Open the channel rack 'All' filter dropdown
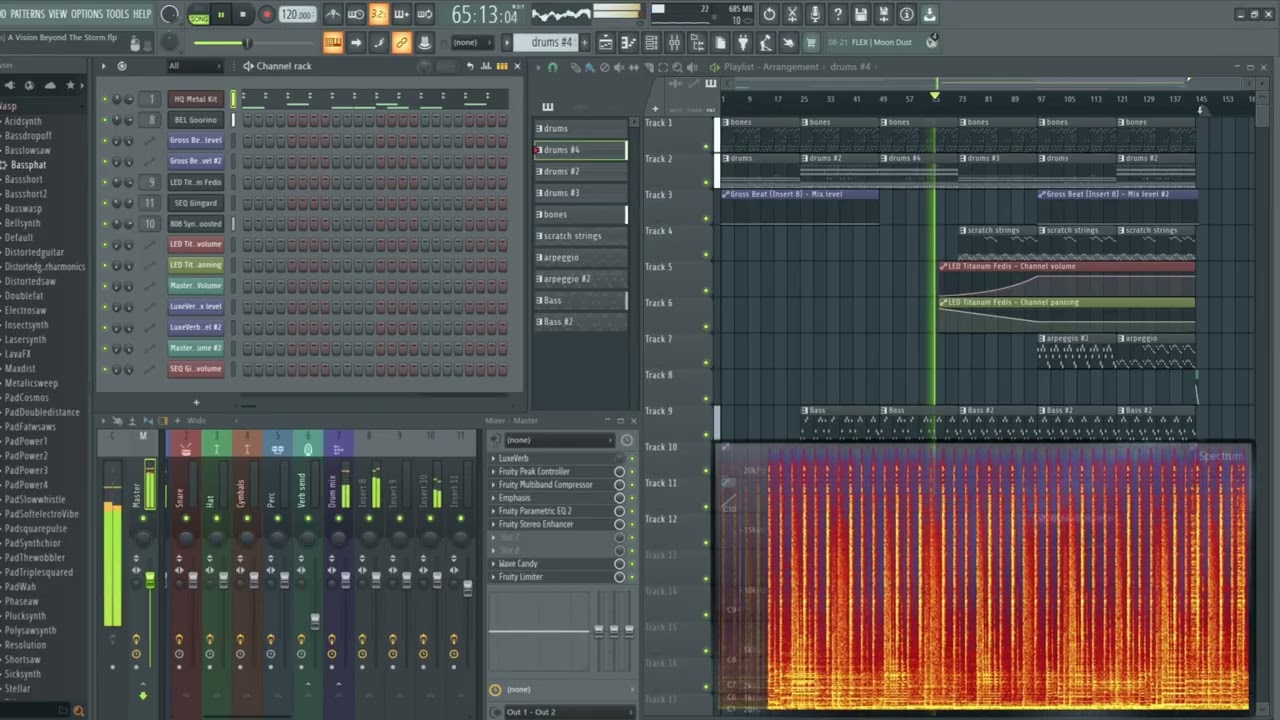 click(x=194, y=66)
